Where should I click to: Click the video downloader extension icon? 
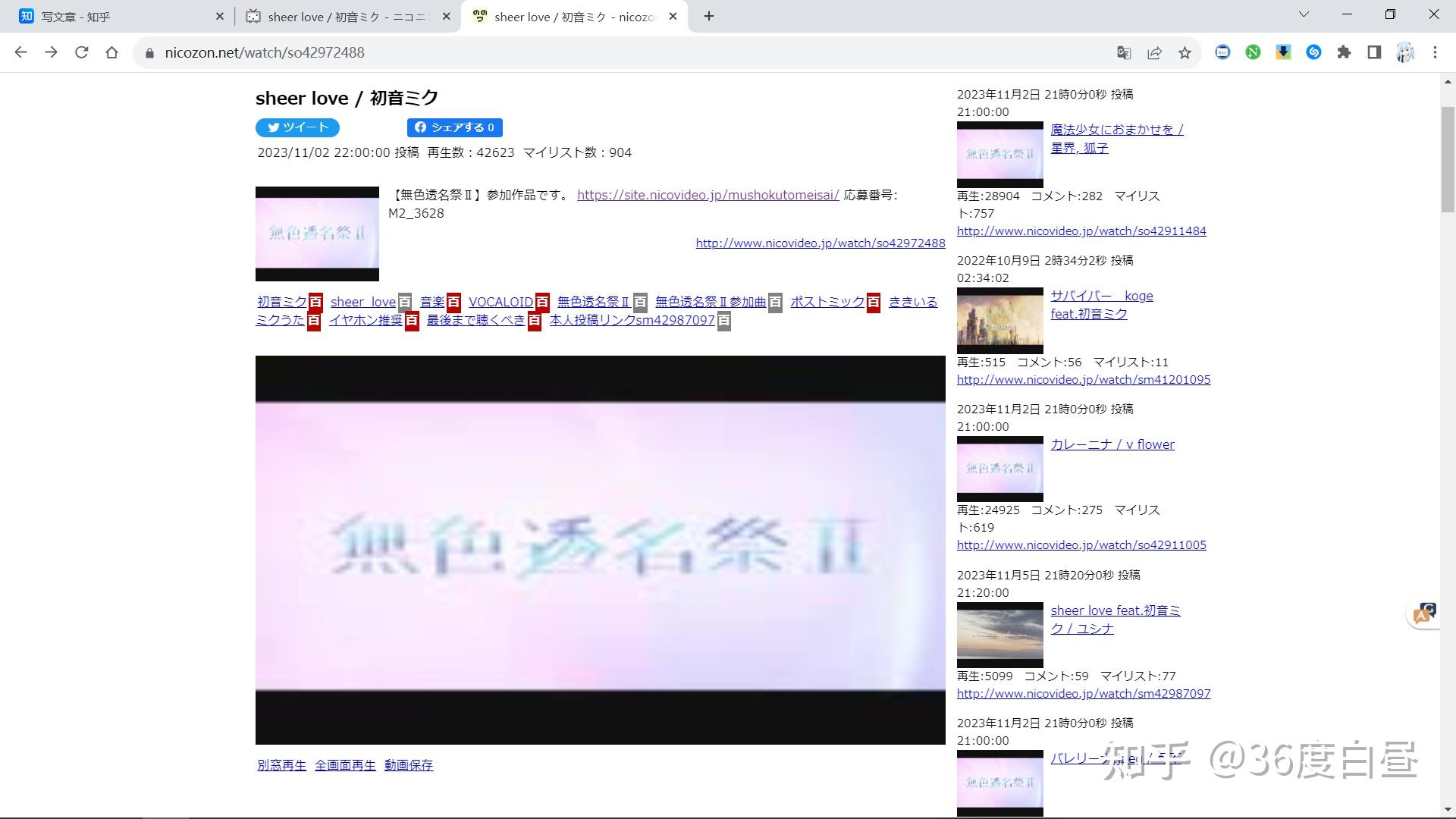click(1283, 52)
